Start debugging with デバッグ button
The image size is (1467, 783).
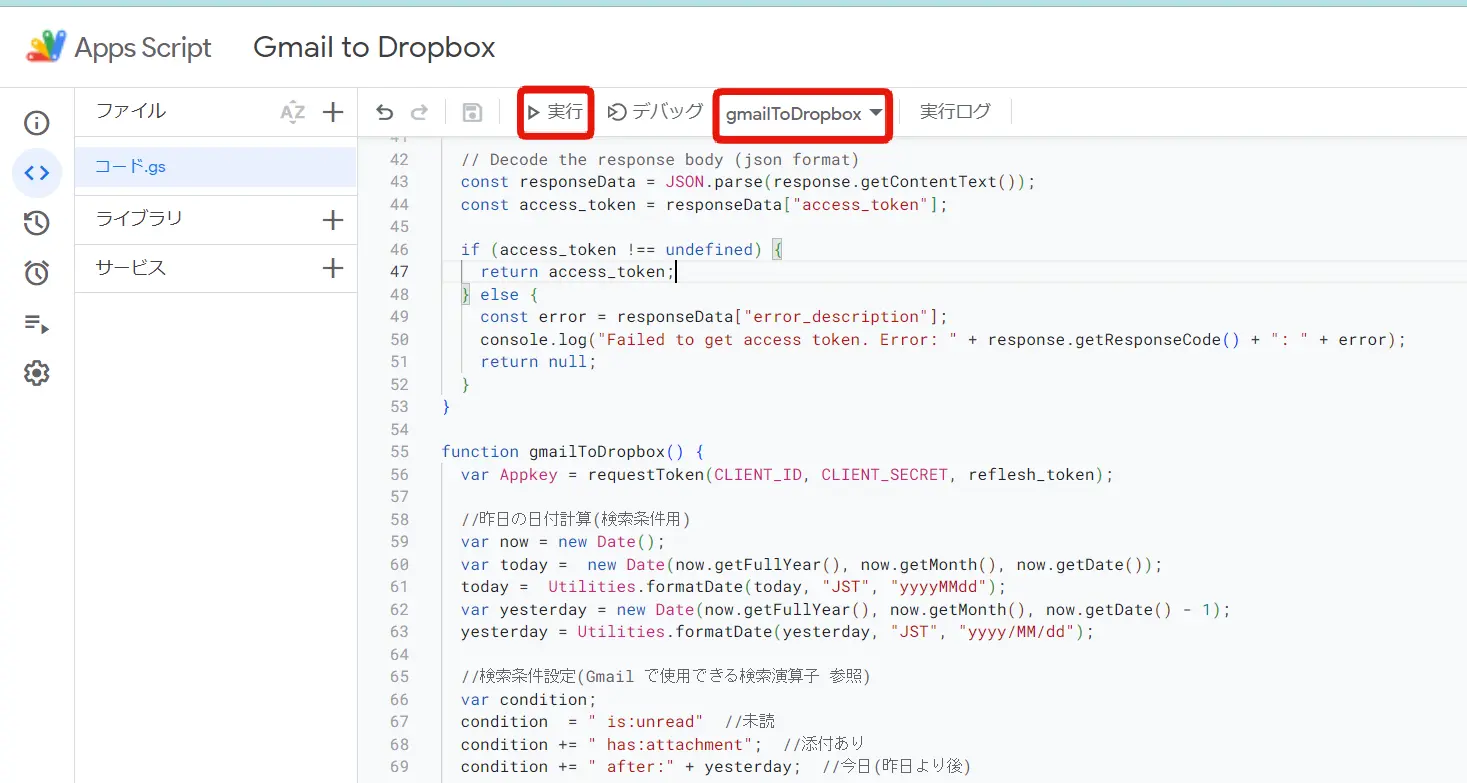pos(656,112)
